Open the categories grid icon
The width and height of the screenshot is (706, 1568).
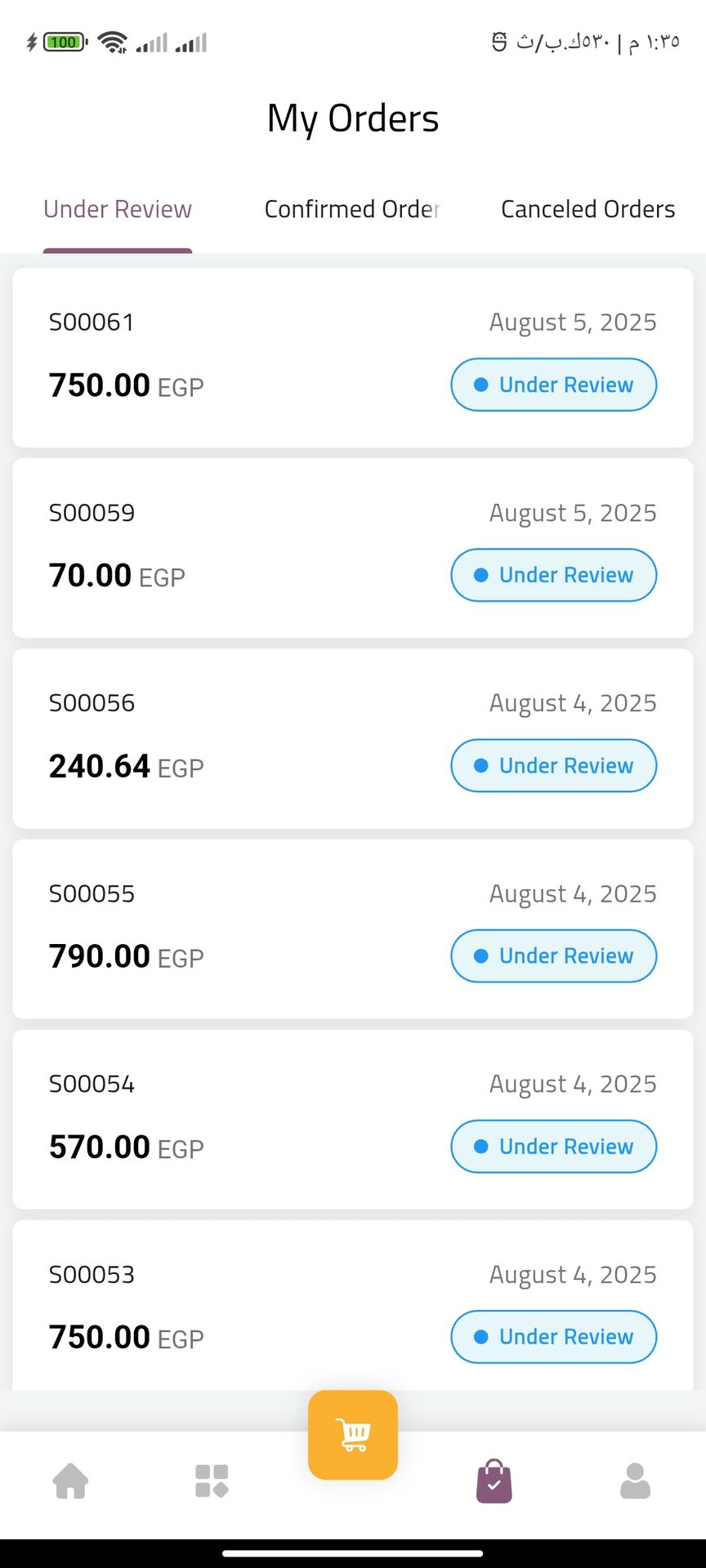(x=212, y=1481)
